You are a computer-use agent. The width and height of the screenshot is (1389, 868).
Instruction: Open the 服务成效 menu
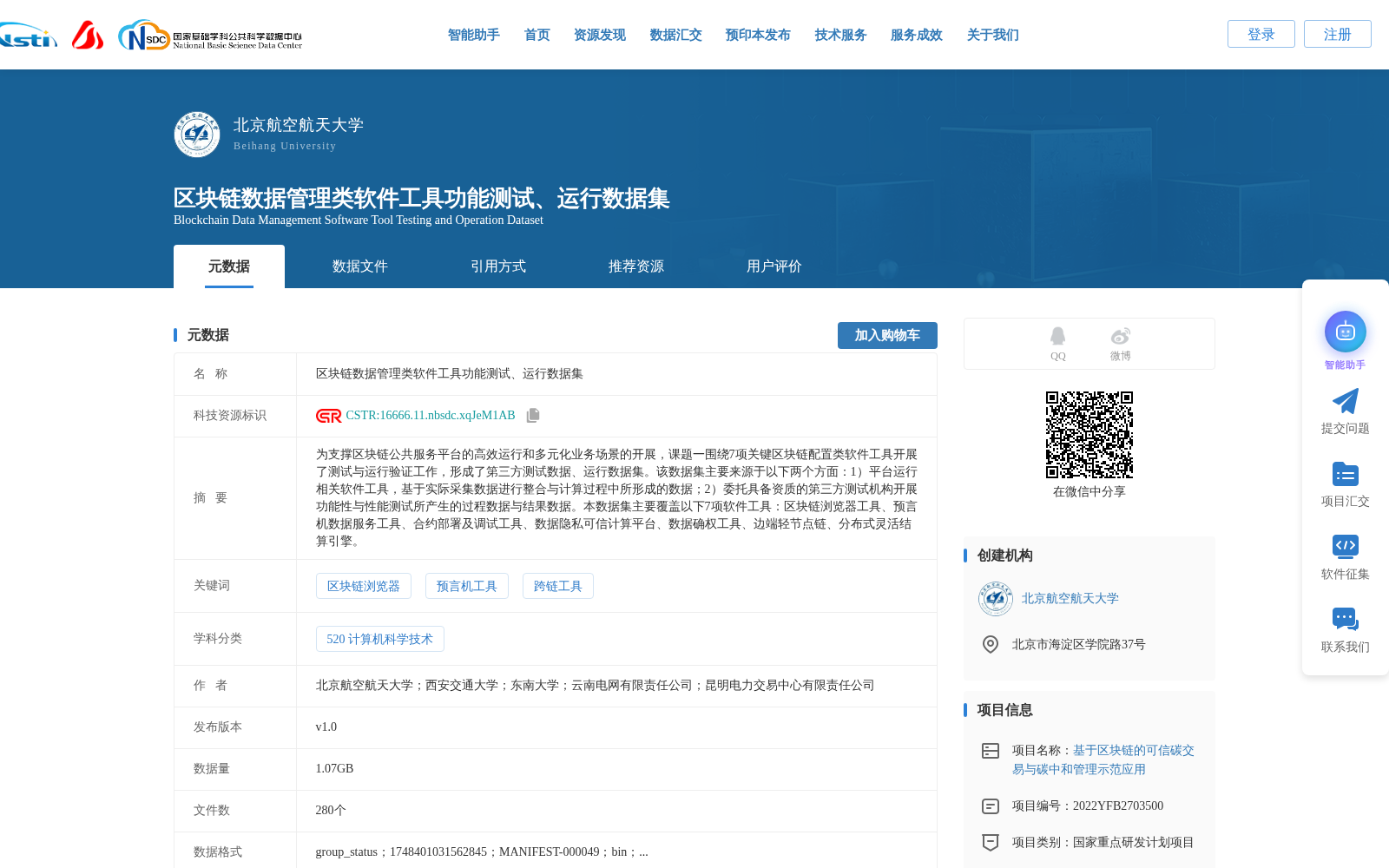[917, 35]
